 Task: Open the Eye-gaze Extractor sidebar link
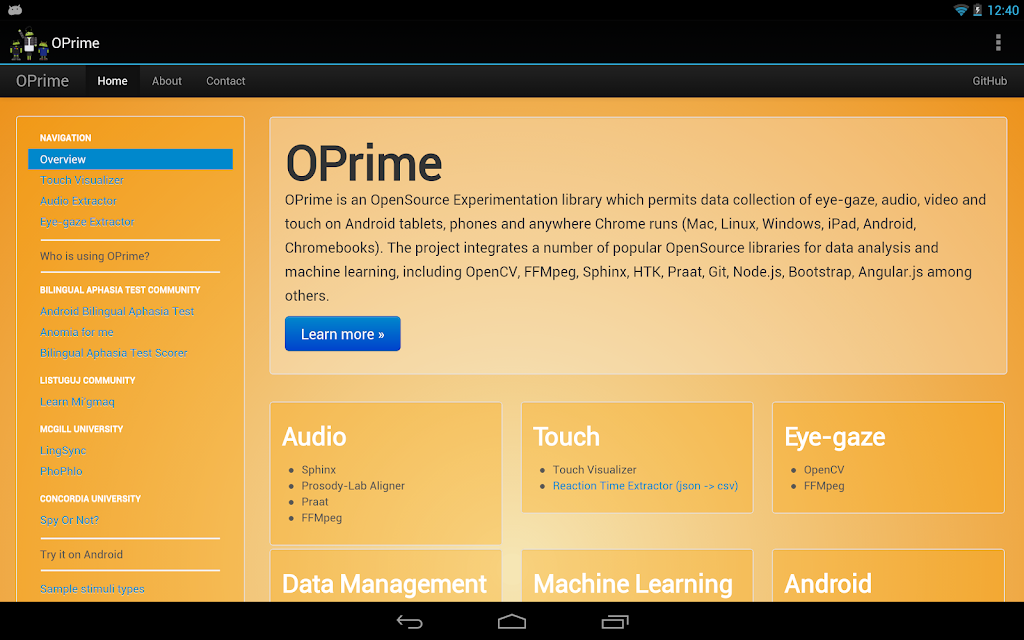point(87,221)
